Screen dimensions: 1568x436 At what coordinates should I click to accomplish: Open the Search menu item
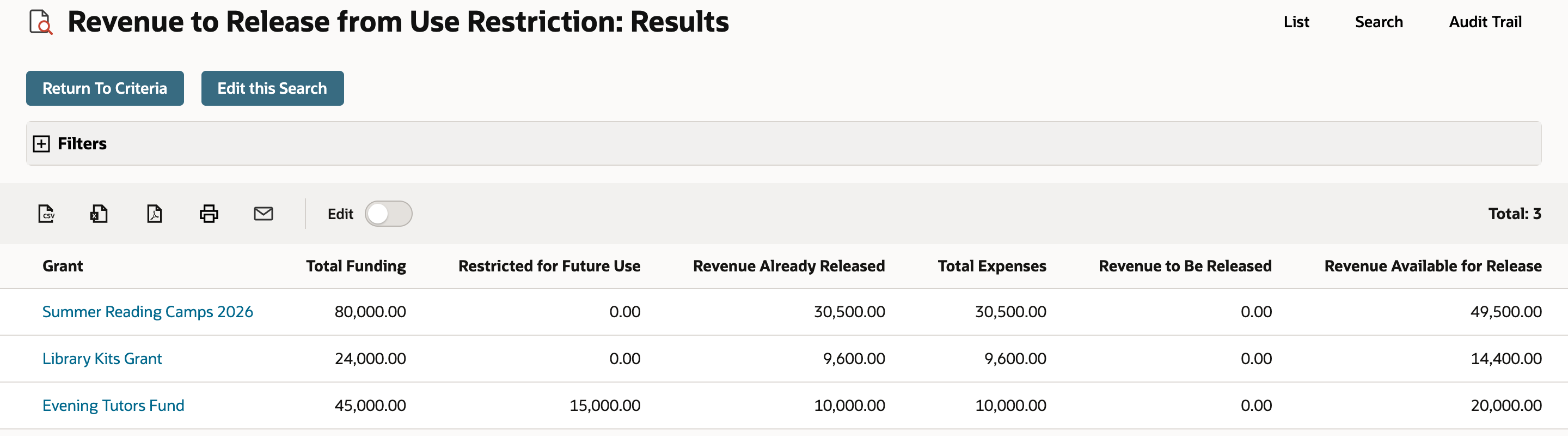click(x=1379, y=22)
